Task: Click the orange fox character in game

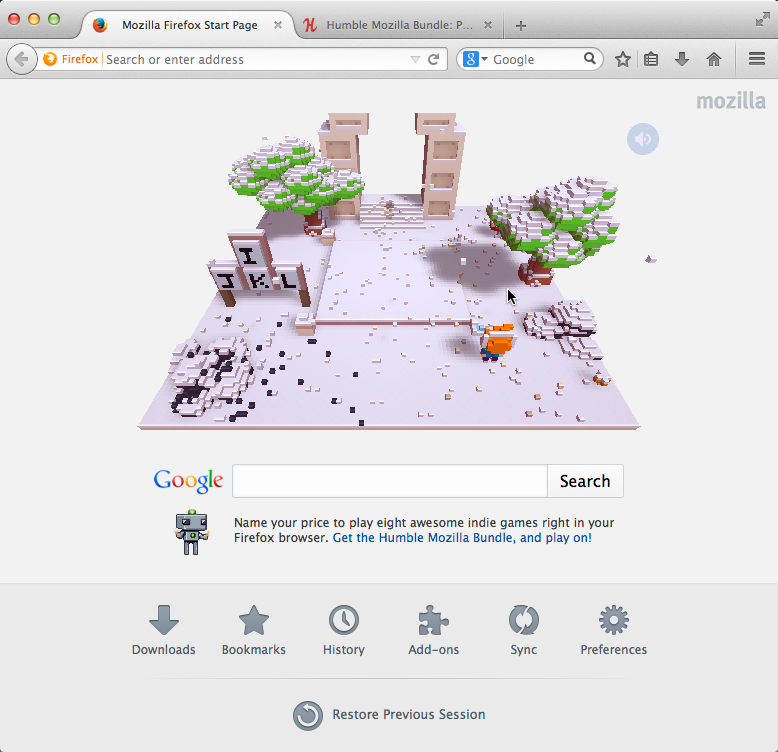Action: (497, 341)
